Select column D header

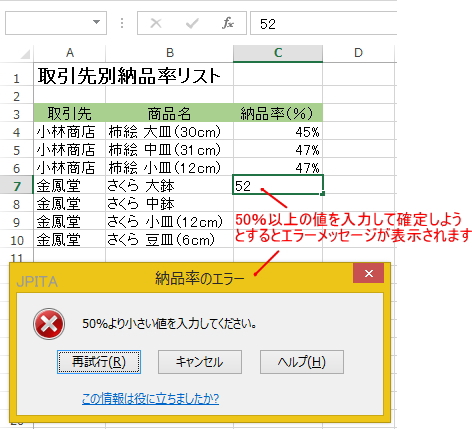(358, 53)
